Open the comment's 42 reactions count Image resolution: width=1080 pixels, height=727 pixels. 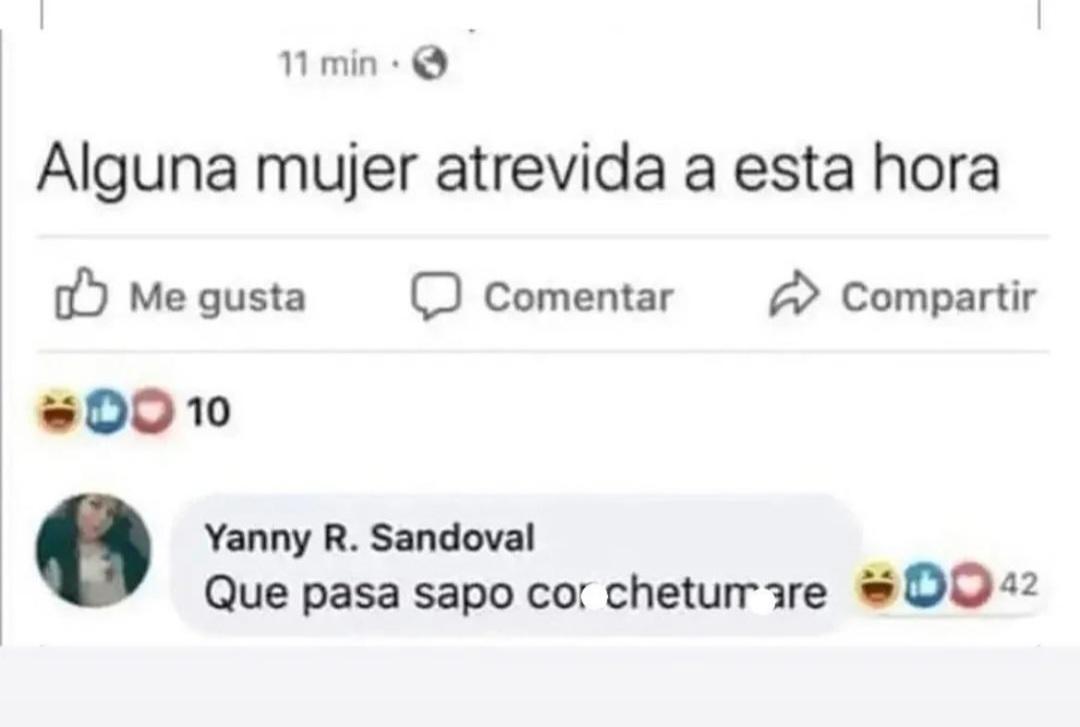click(1019, 584)
